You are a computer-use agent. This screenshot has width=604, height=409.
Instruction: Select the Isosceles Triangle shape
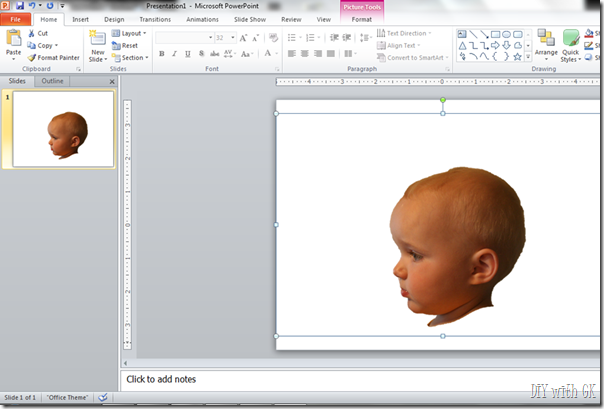462,46
